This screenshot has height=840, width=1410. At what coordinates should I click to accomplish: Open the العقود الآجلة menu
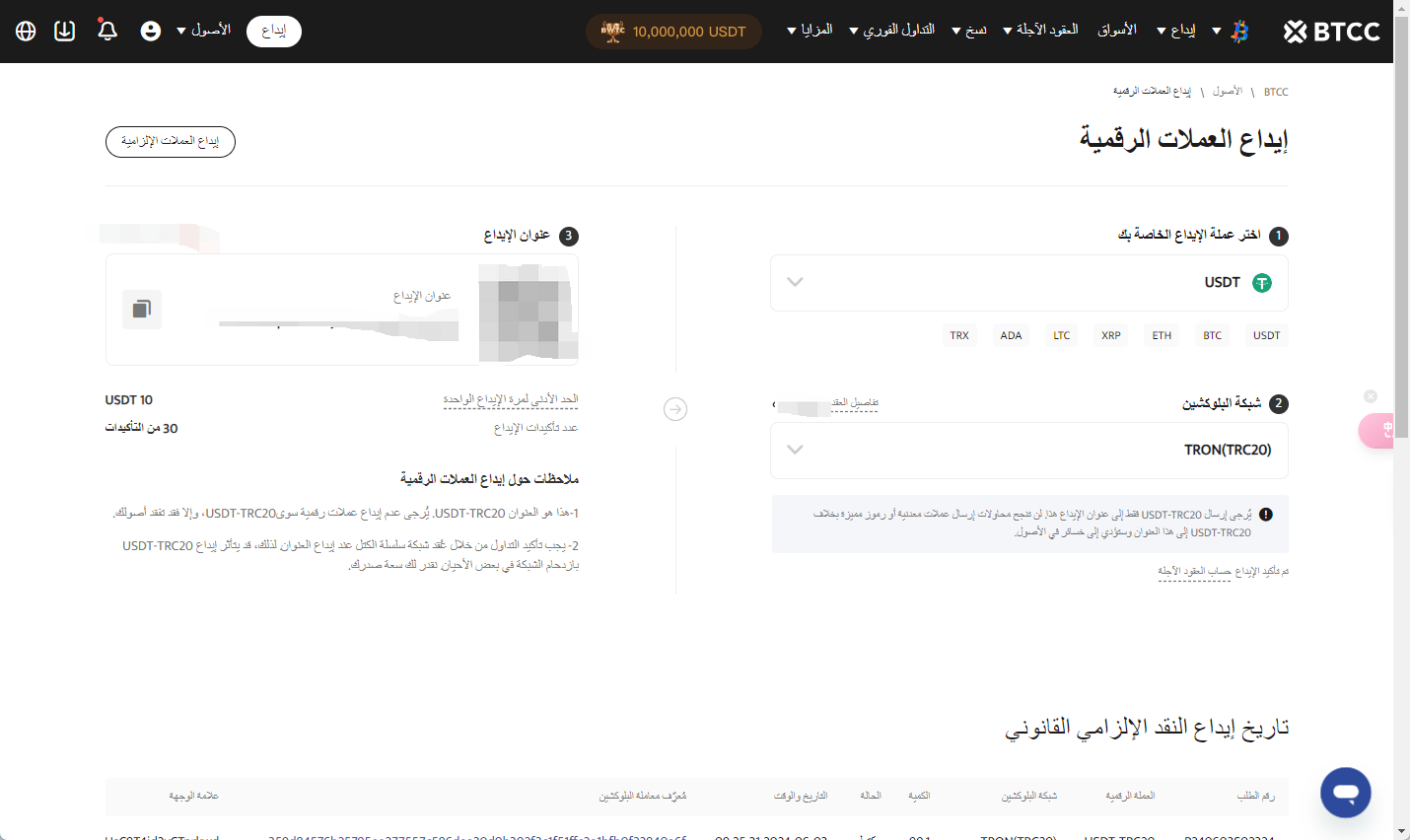[x=1041, y=31]
